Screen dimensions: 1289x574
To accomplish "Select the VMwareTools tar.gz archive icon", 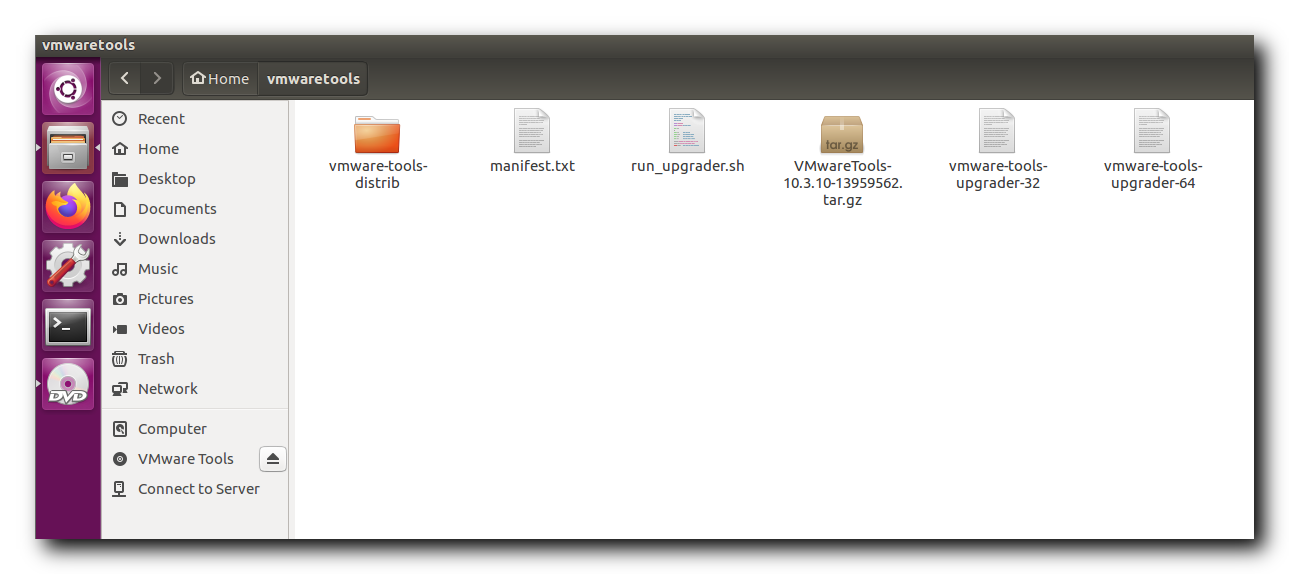I will (842, 133).
